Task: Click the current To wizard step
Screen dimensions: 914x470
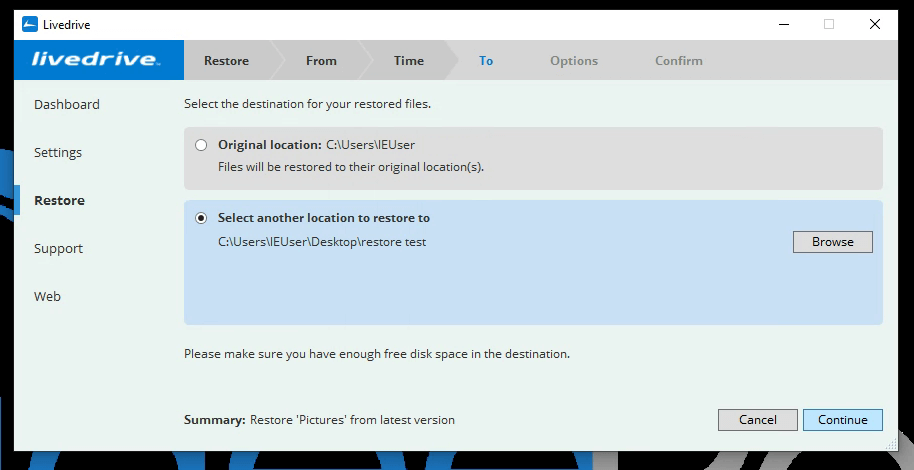Action: 486,61
